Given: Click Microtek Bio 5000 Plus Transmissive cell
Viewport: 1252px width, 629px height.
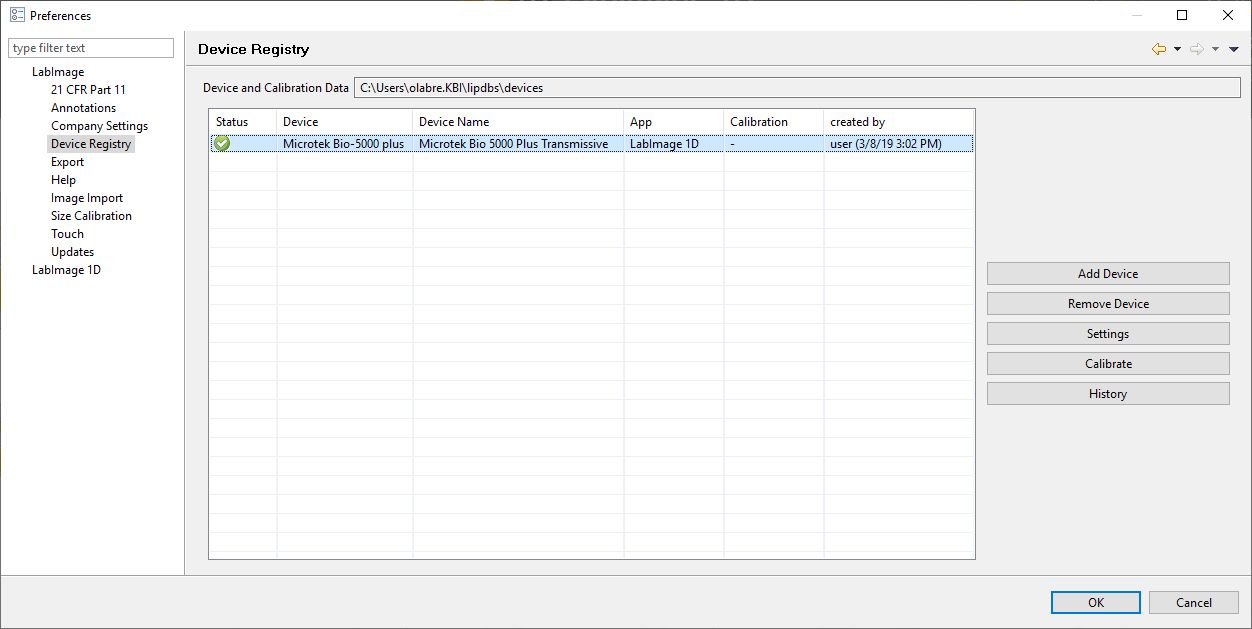Looking at the screenshot, I should pyautogui.click(x=518, y=144).
